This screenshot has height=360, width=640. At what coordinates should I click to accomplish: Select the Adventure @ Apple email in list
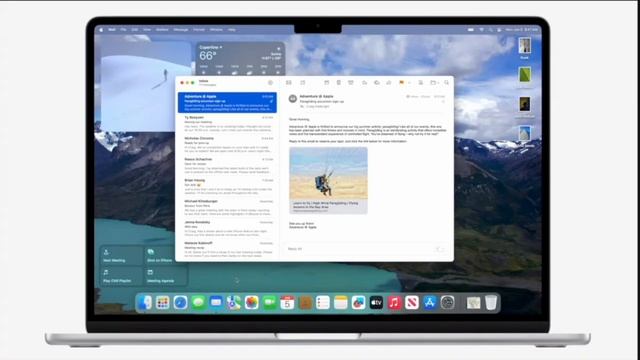227,102
